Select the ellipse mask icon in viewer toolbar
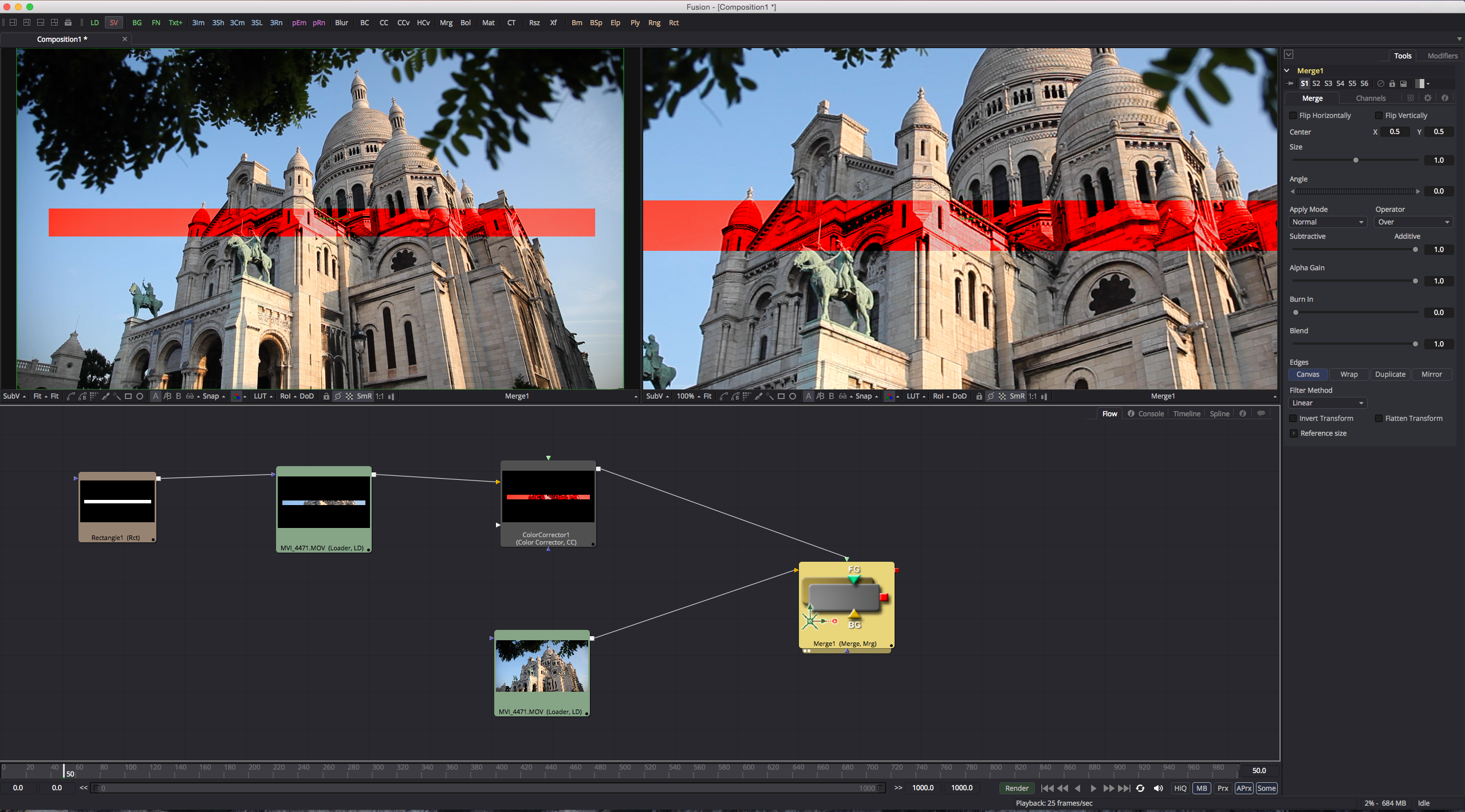1465x812 pixels. (x=139, y=396)
